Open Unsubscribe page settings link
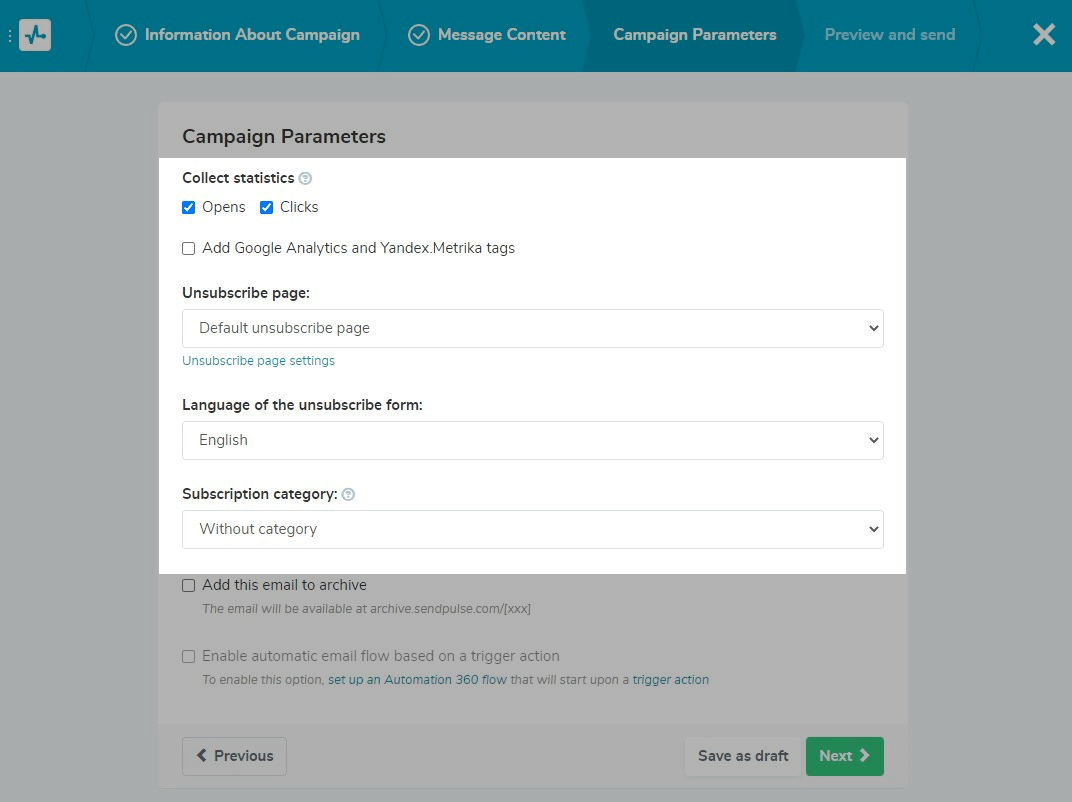This screenshot has height=802, width=1072. point(258,361)
